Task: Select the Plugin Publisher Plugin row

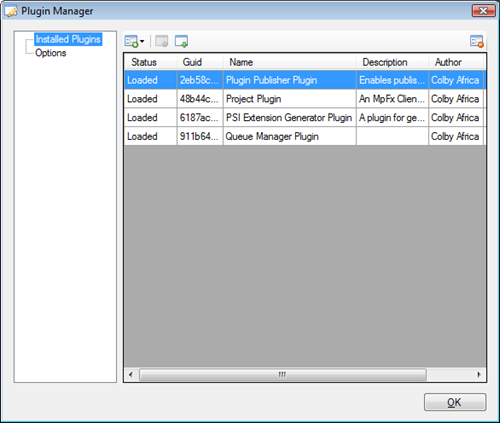Action: point(305,80)
